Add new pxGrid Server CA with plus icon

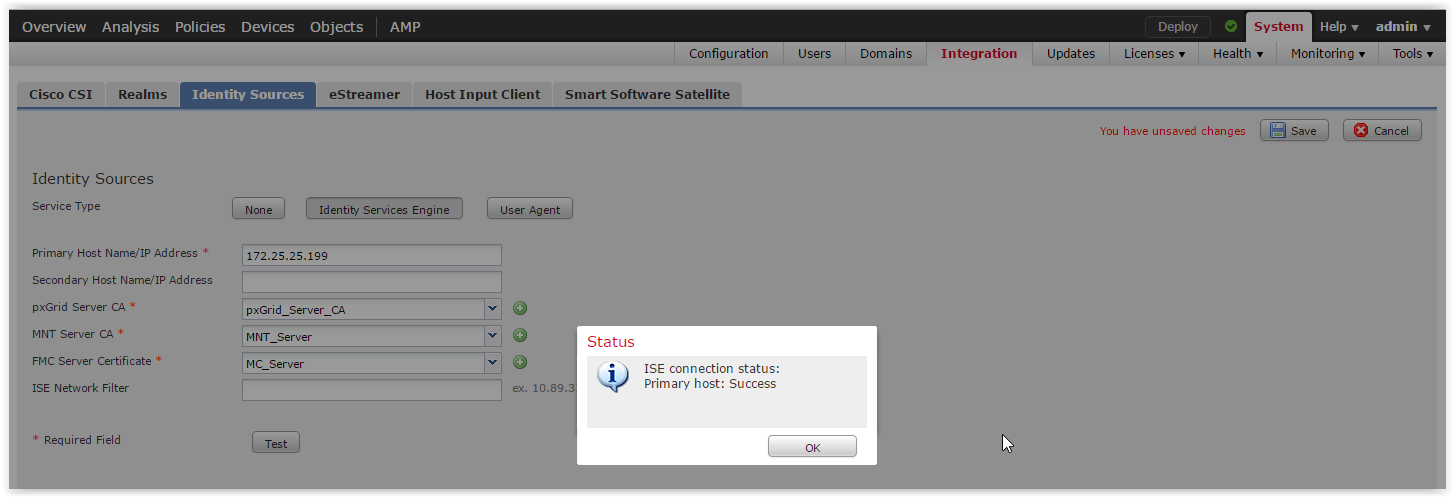[520, 309]
